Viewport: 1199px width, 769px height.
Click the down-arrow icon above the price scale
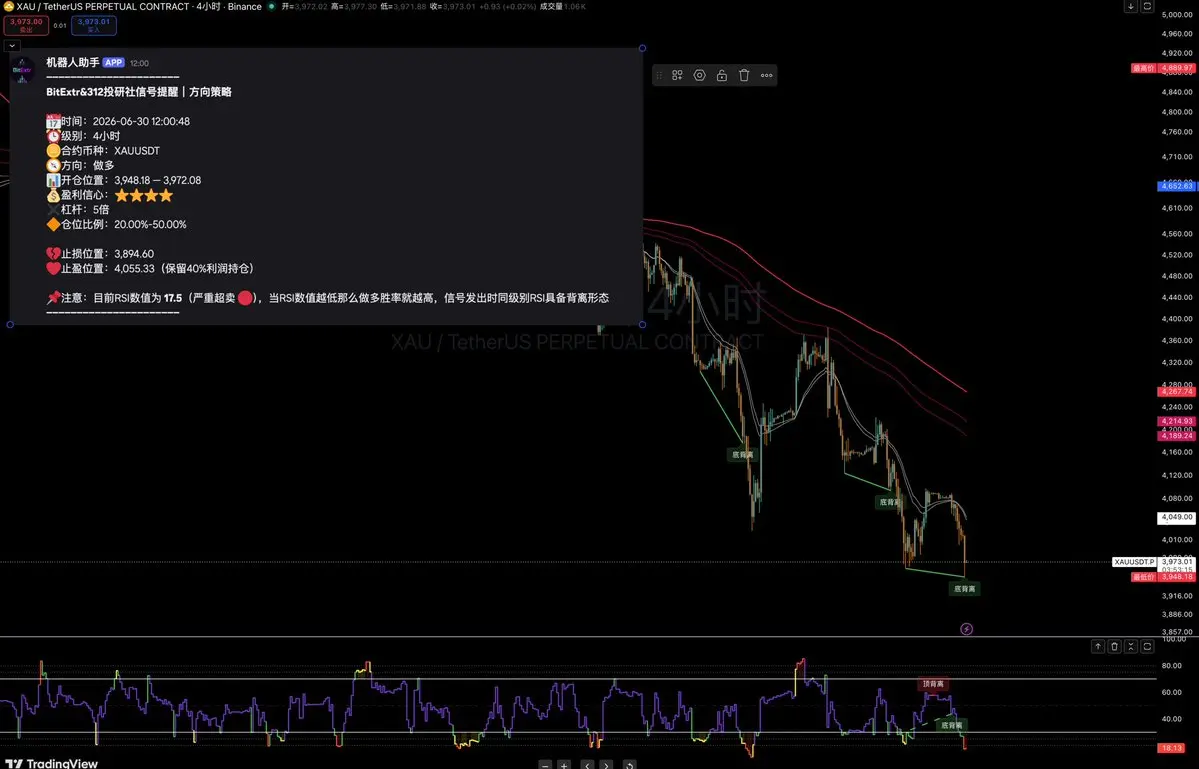(x=1130, y=6)
